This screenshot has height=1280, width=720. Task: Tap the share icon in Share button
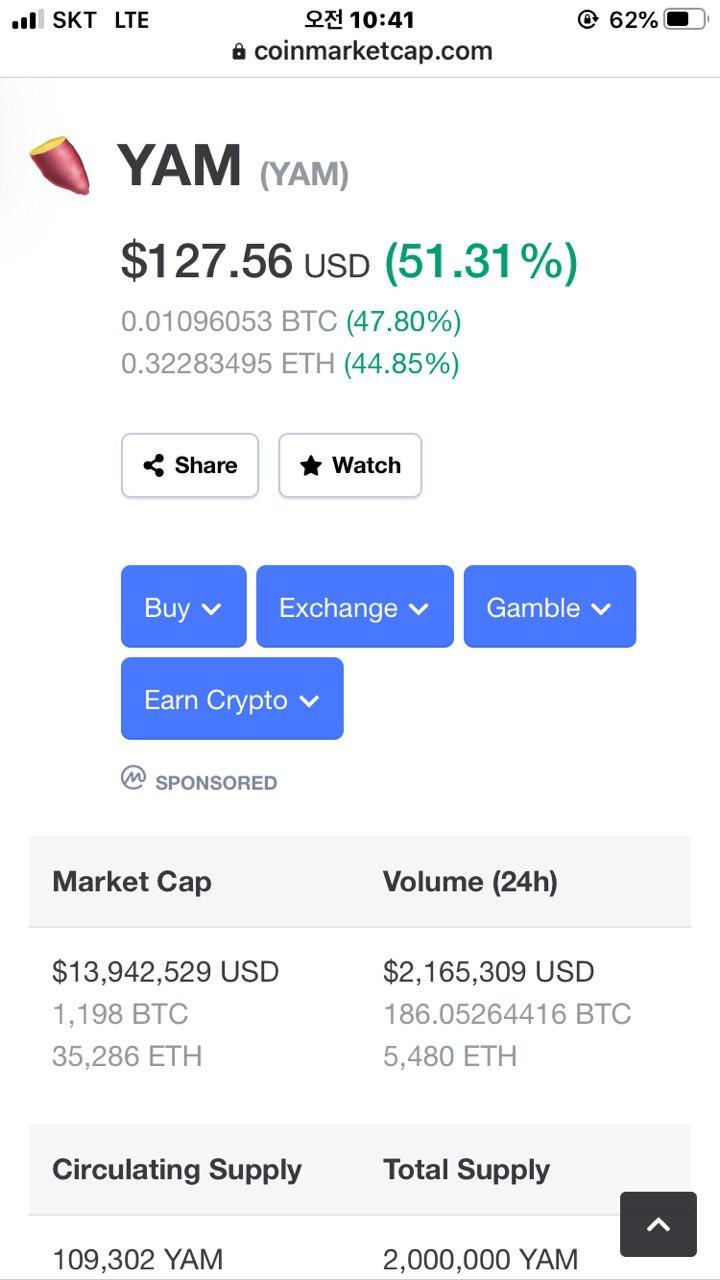coord(153,465)
